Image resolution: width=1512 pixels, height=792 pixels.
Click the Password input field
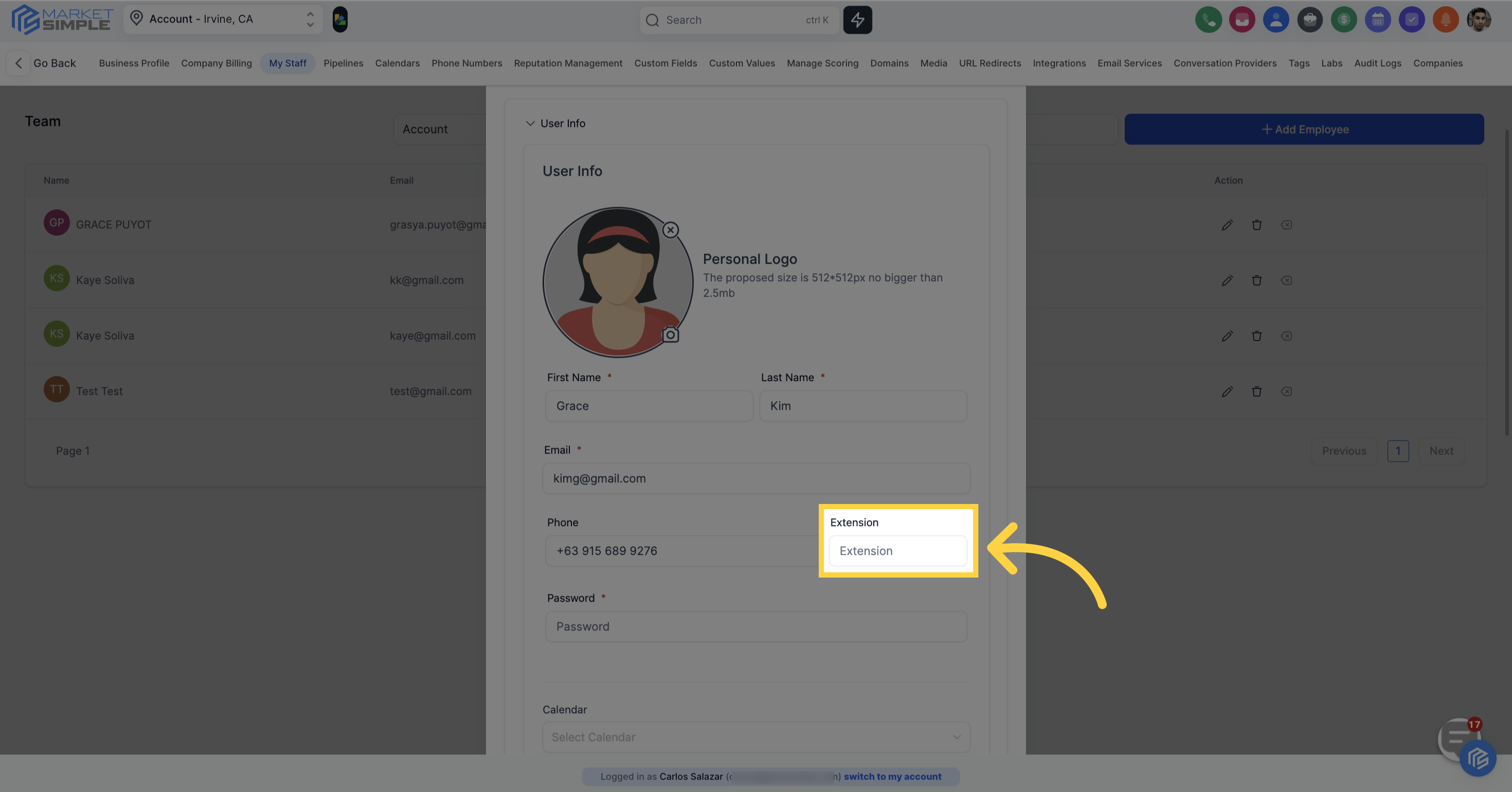click(755, 626)
